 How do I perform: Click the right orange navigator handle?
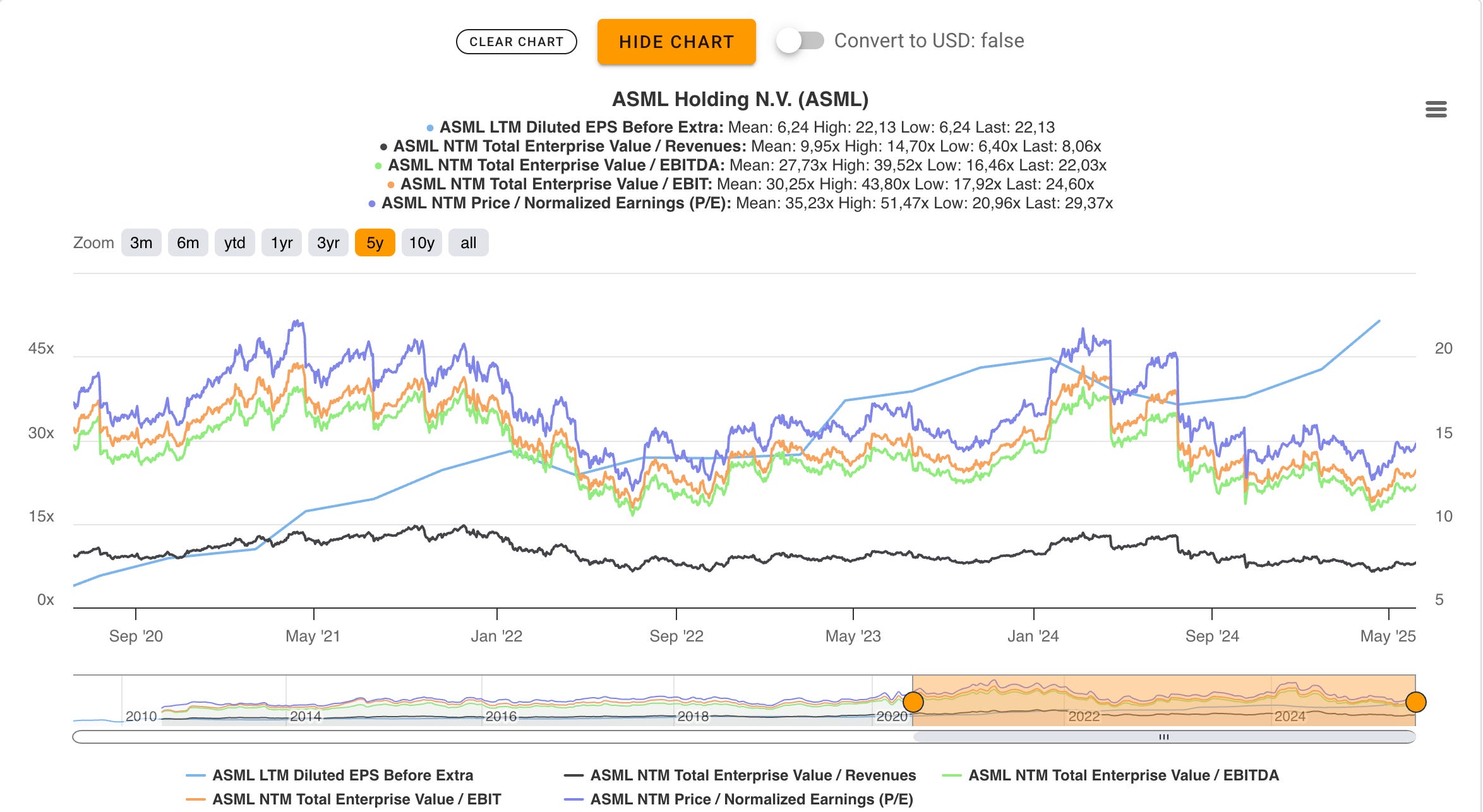(1415, 702)
